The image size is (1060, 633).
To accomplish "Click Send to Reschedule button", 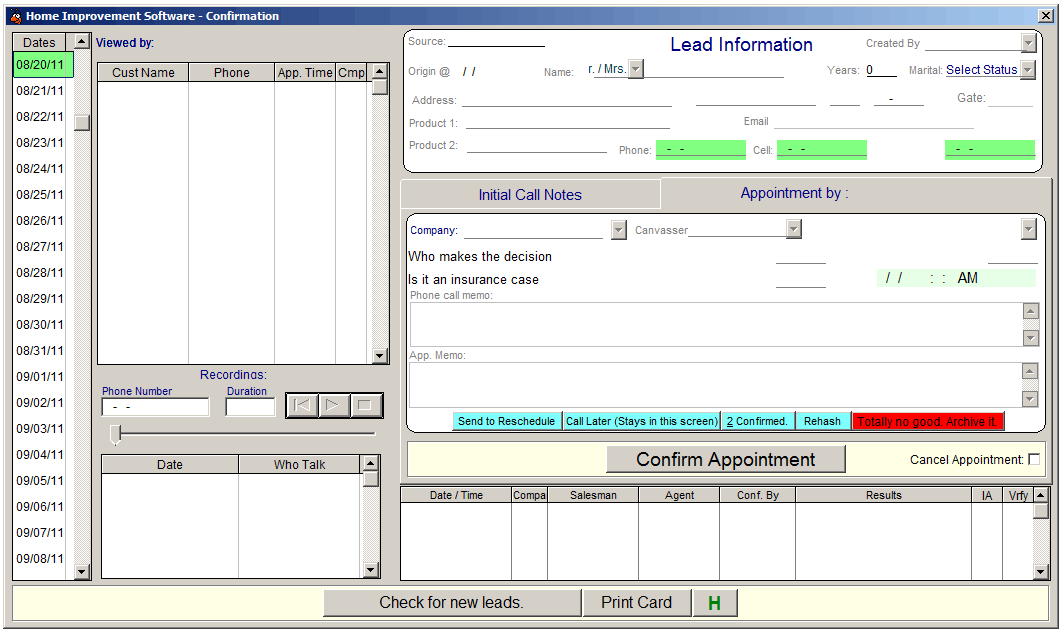I will coord(506,421).
